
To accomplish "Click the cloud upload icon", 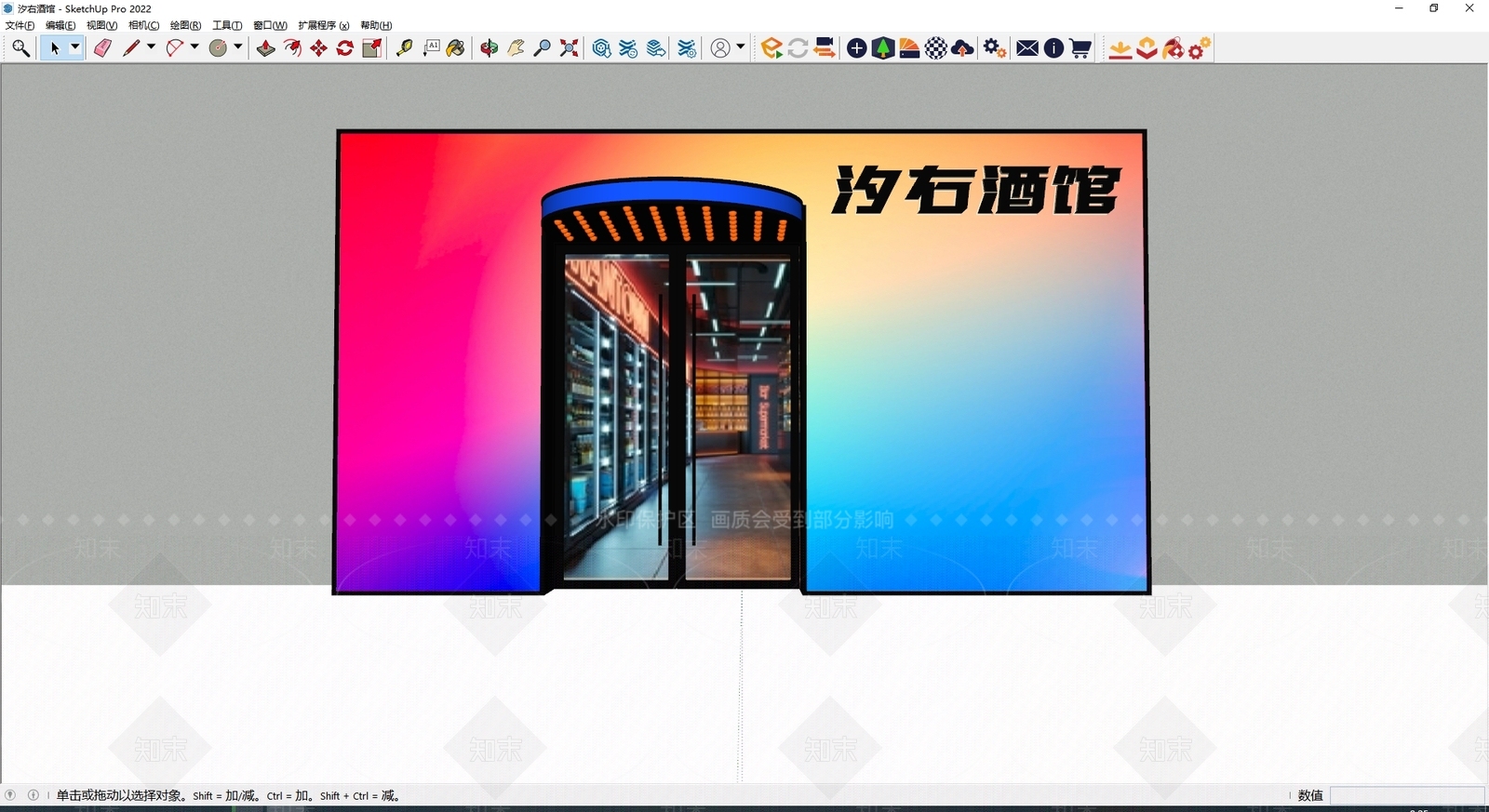I will click(962, 48).
